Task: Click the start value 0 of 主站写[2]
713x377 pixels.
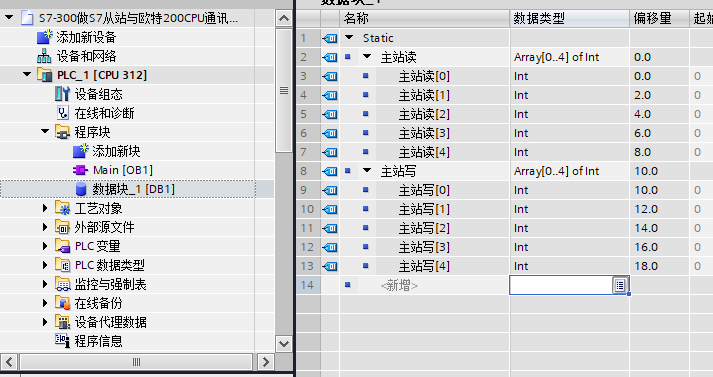Action: 697,228
